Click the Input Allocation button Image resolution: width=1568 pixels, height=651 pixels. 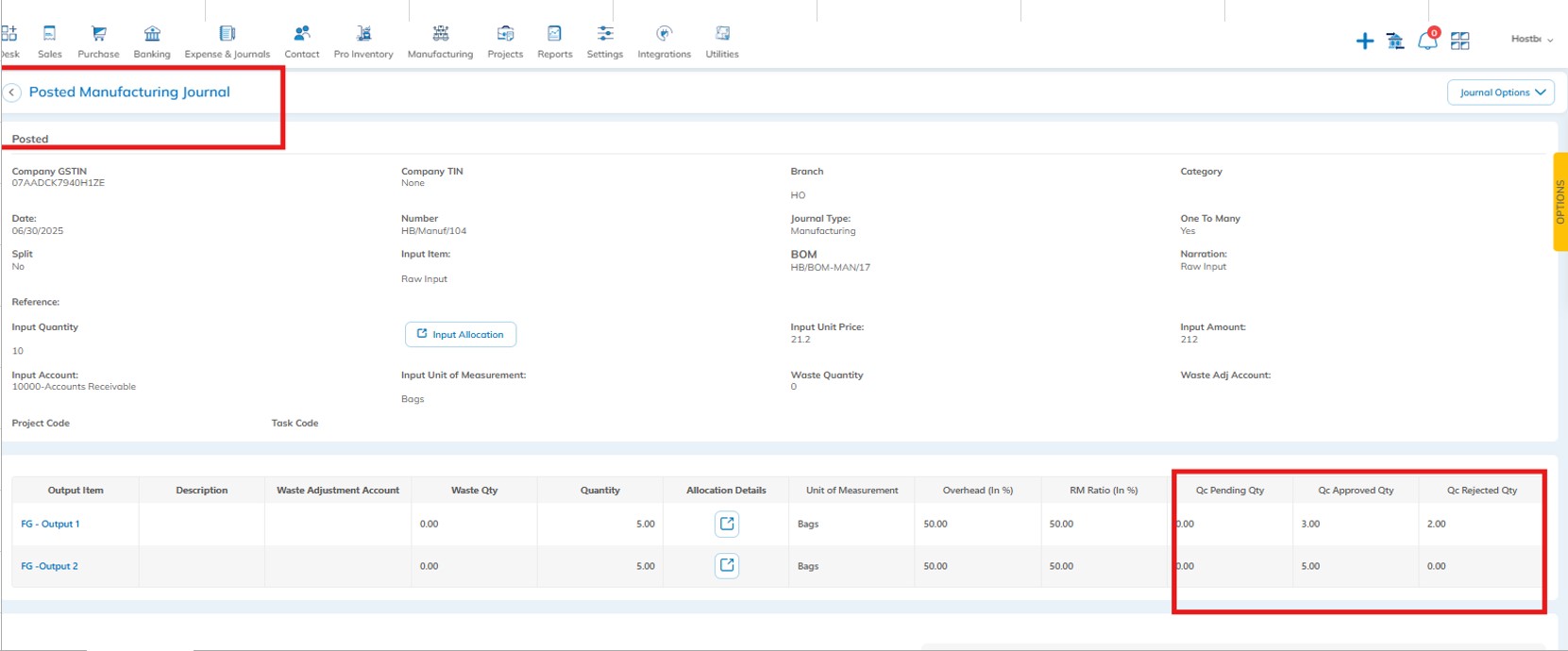461,334
